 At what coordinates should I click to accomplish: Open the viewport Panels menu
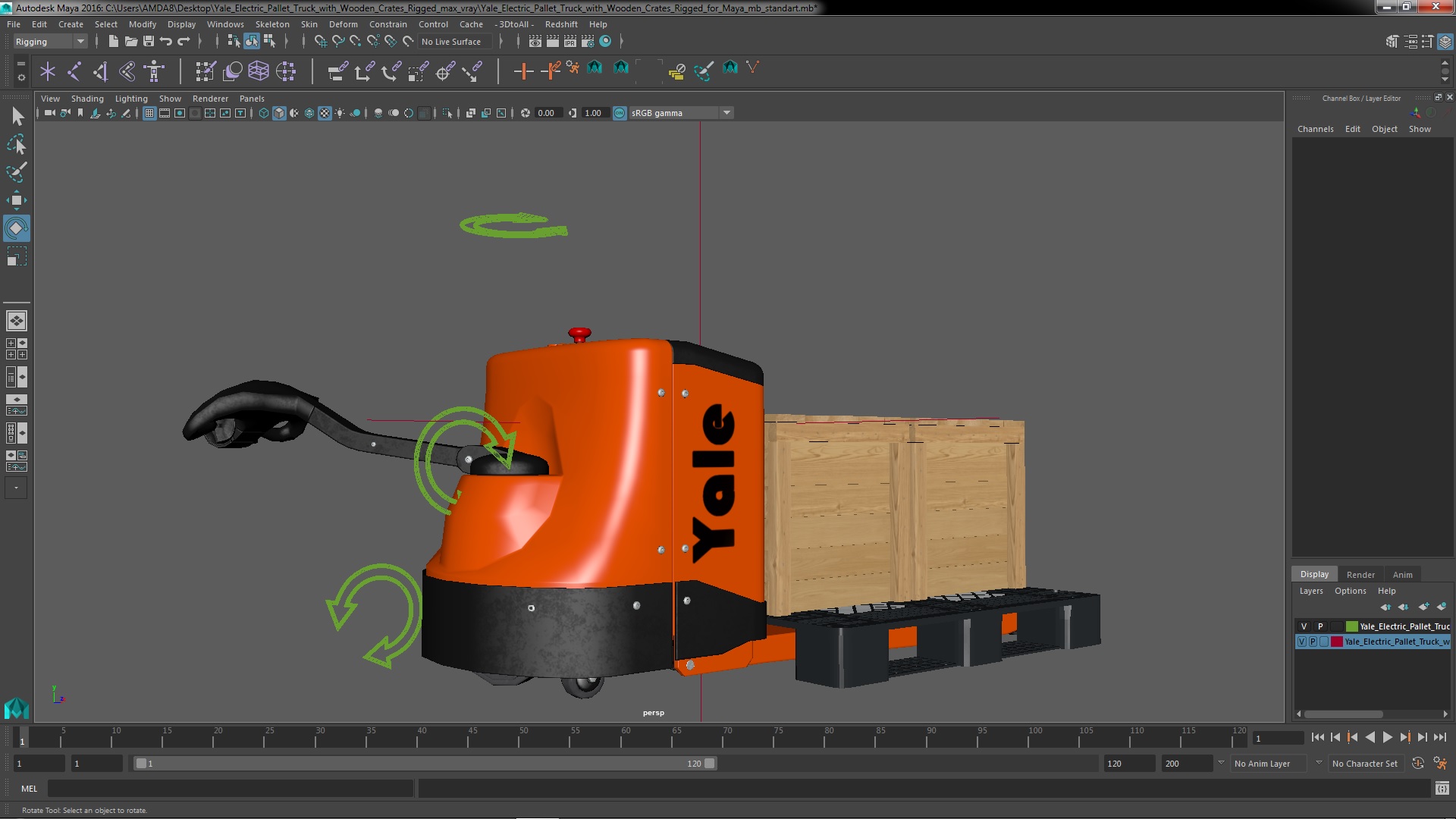[x=252, y=99]
